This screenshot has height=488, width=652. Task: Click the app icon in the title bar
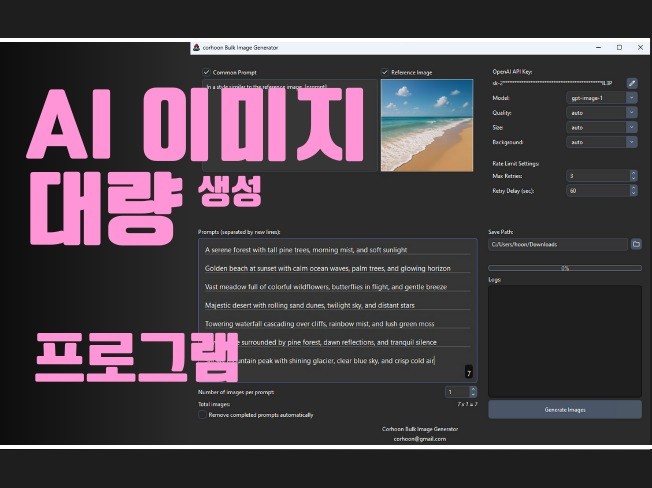(x=197, y=47)
